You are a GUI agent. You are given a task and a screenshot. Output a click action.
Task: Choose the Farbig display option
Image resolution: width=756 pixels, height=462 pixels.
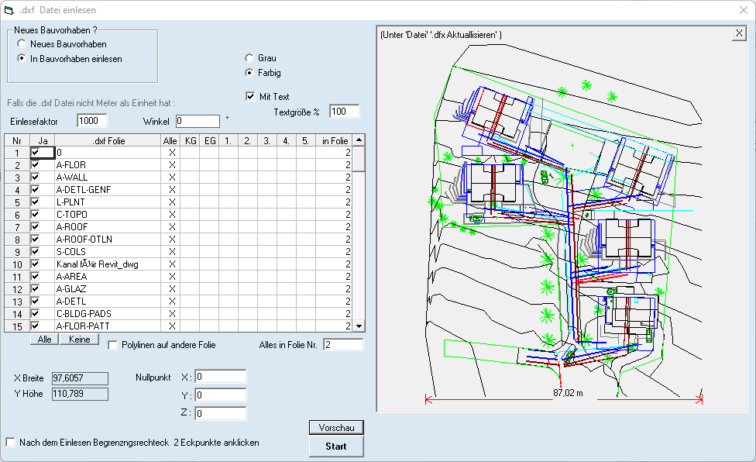(x=249, y=73)
